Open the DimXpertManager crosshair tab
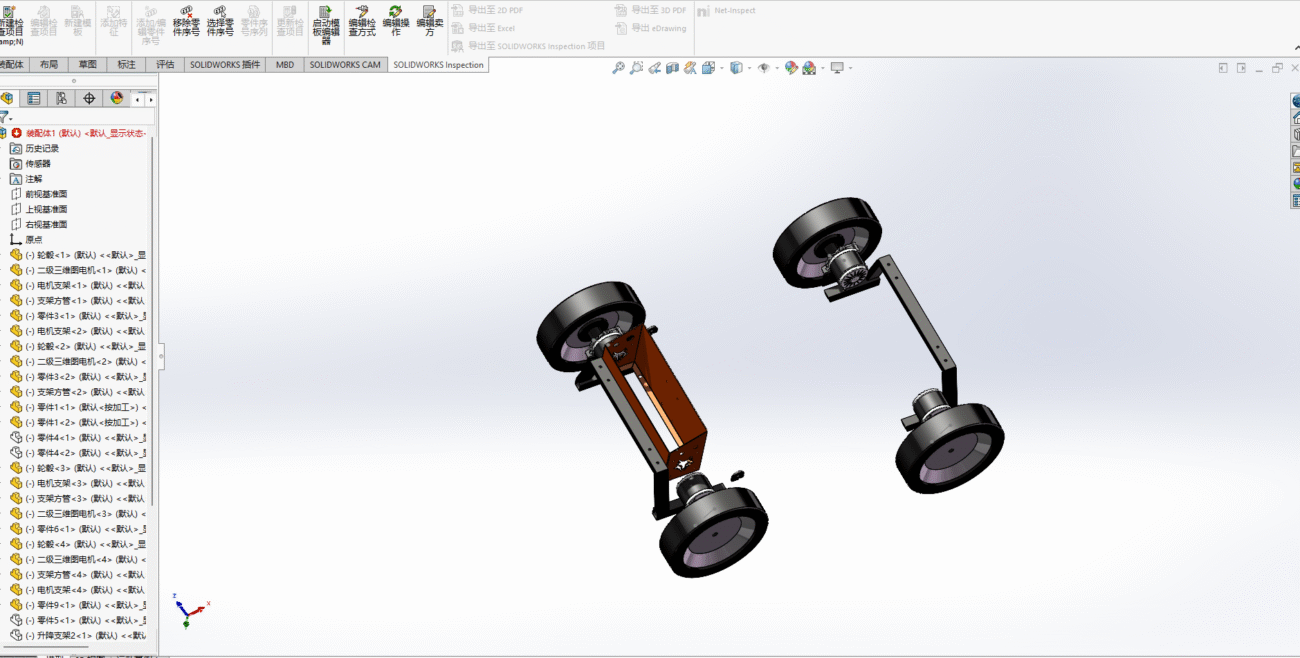Image resolution: width=1300 pixels, height=658 pixels. tap(89, 98)
